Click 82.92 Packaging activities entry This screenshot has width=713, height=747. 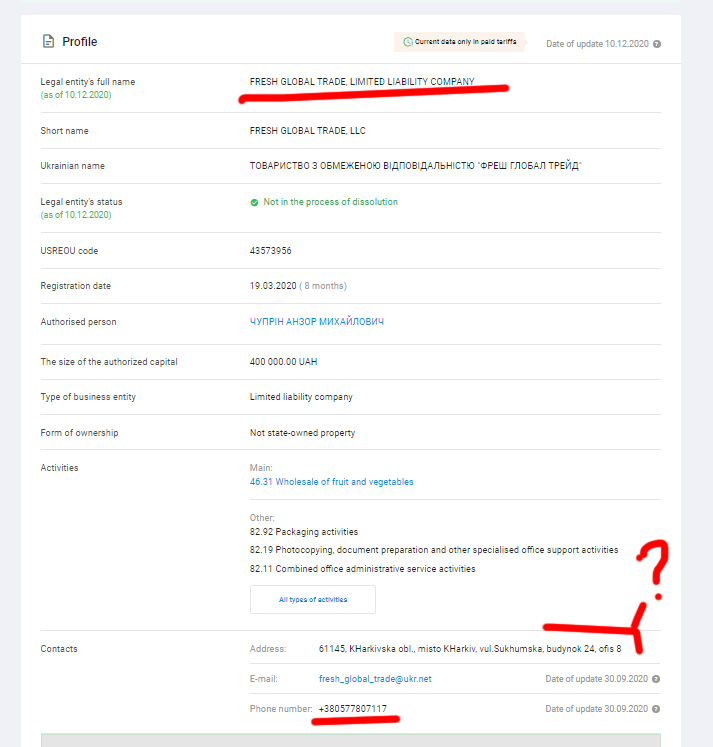coord(304,532)
